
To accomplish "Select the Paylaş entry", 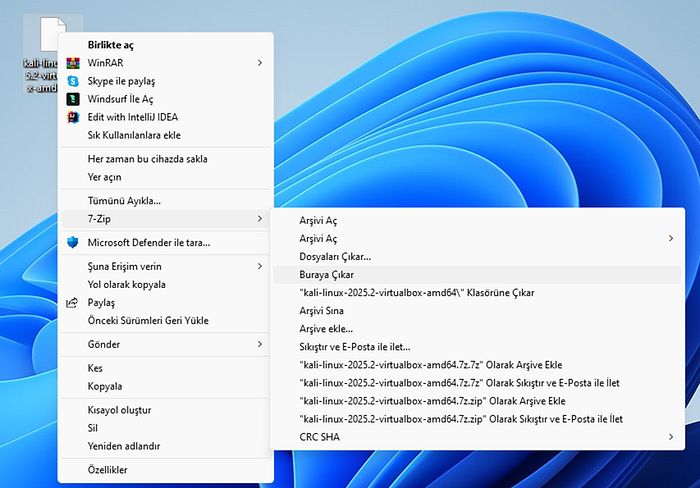I will 166,303.
